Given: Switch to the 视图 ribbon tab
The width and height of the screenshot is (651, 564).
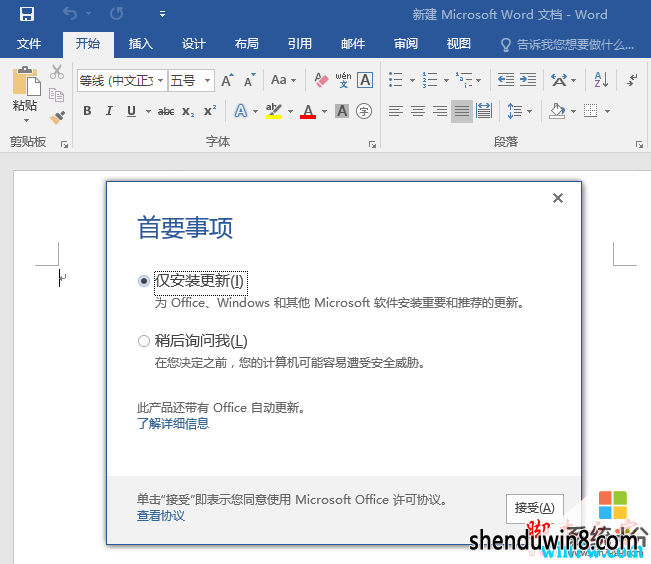Looking at the screenshot, I should tap(459, 44).
